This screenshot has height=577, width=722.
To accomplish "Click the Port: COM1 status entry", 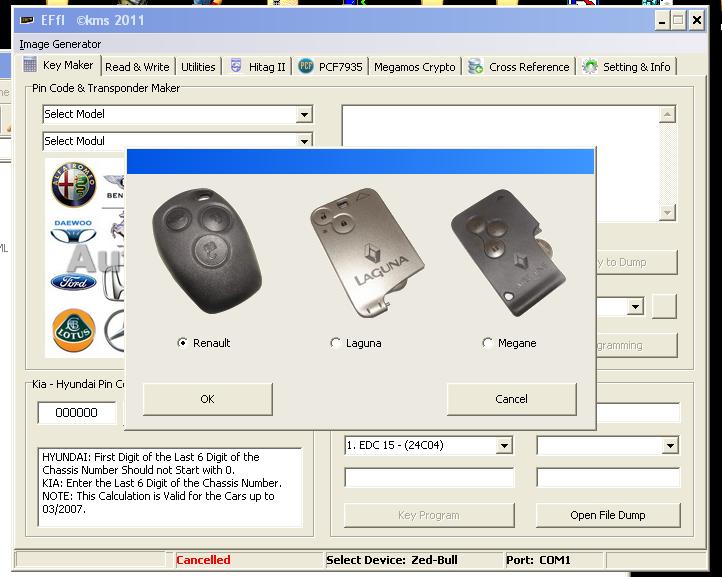I will click(538, 560).
